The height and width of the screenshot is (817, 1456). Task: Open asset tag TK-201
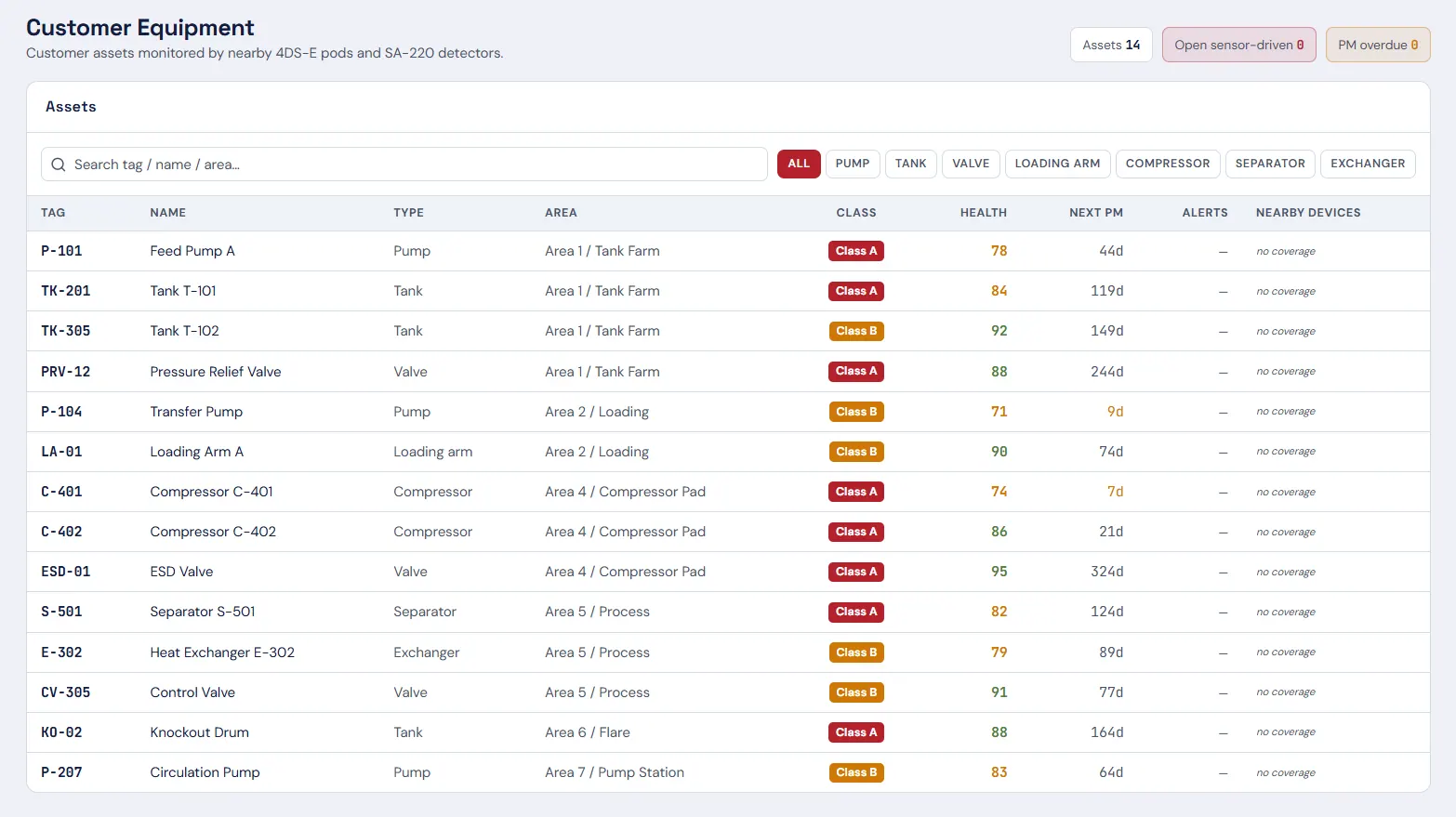coord(66,291)
